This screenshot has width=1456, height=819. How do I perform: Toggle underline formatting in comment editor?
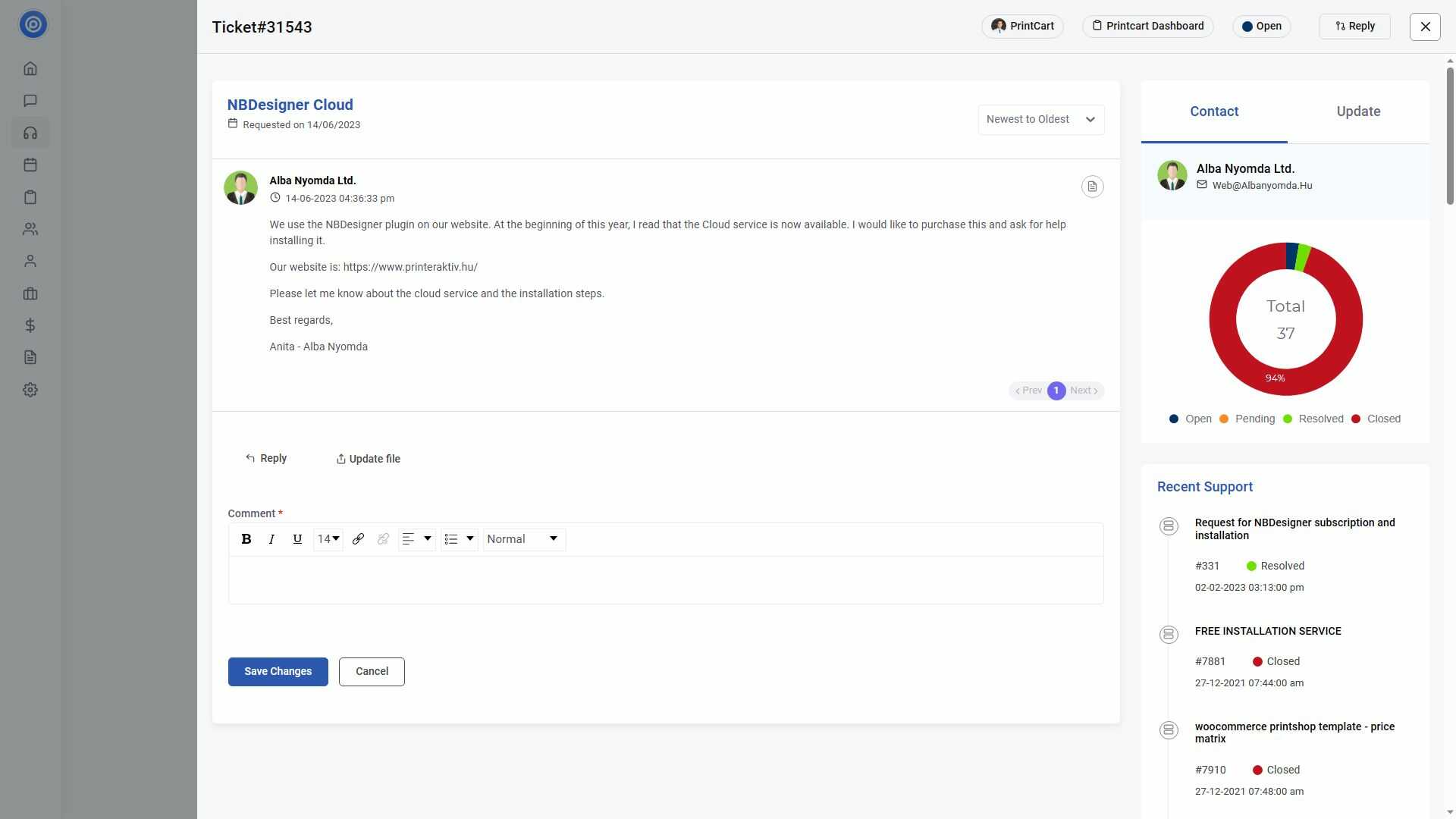297,539
